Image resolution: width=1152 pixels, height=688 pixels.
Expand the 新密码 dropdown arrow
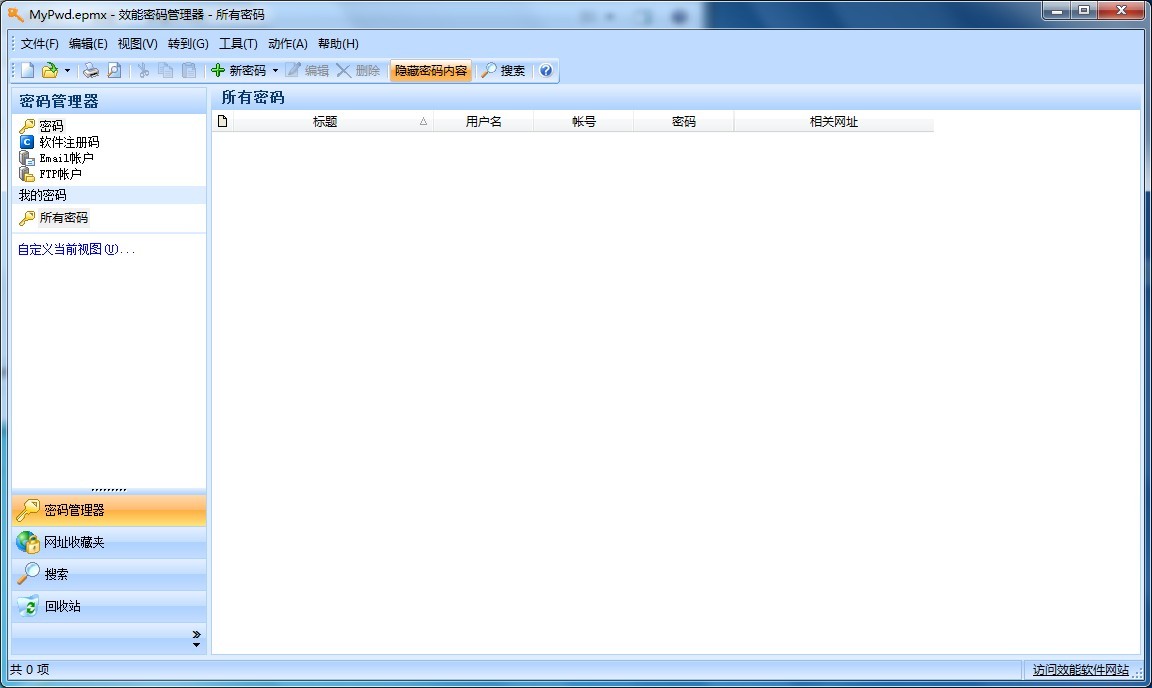275,71
